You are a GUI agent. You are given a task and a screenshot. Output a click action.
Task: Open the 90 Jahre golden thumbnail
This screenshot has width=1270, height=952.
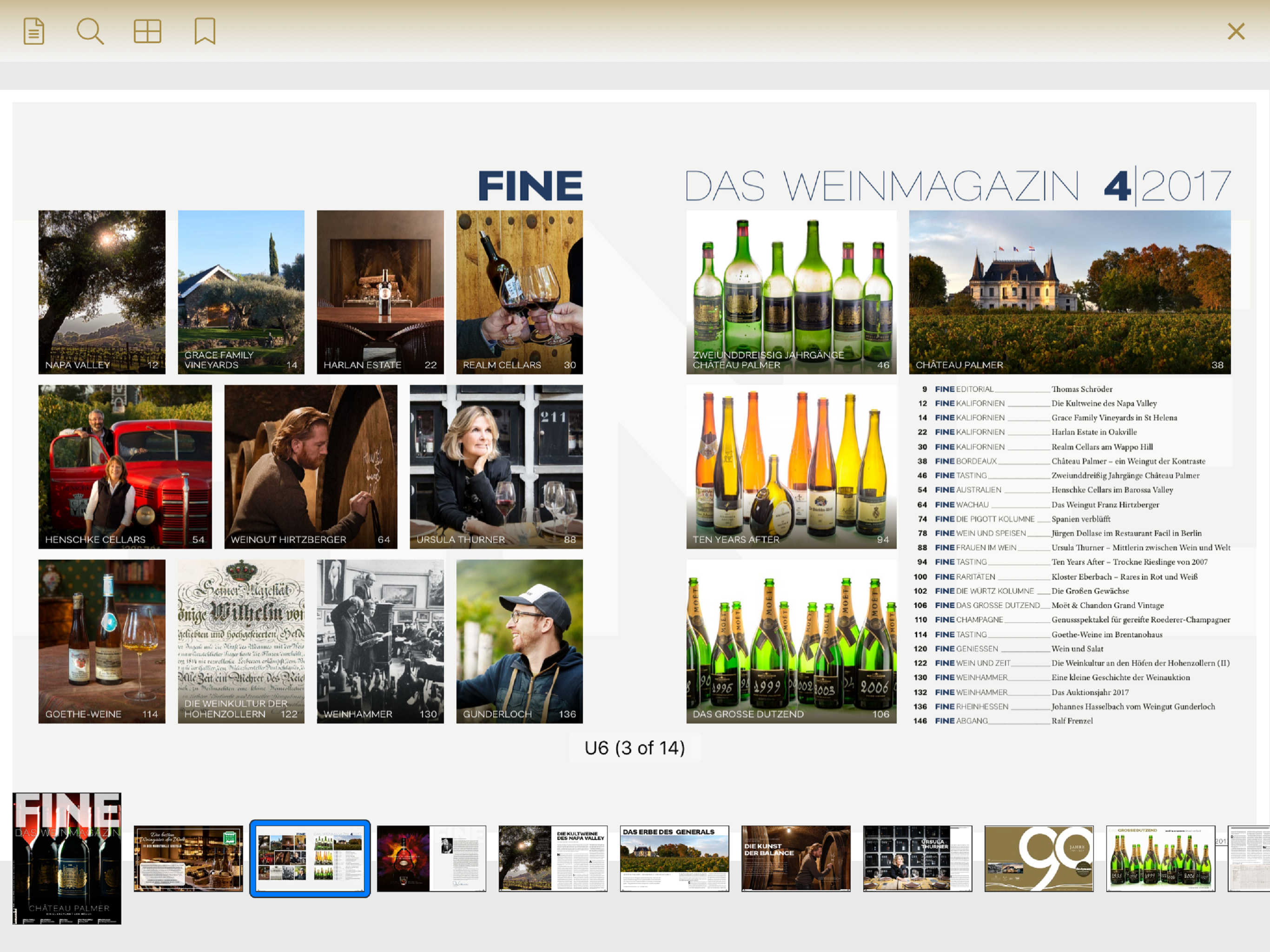(1039, 859)
